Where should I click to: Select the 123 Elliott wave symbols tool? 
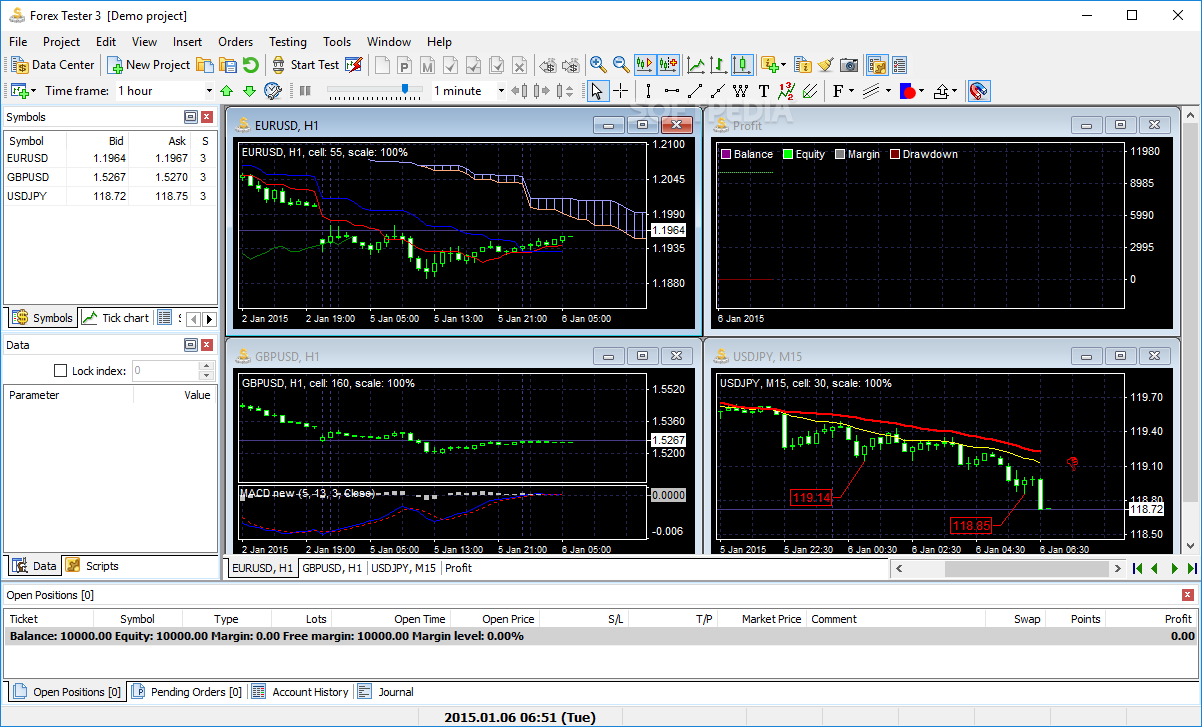[786, 91]
